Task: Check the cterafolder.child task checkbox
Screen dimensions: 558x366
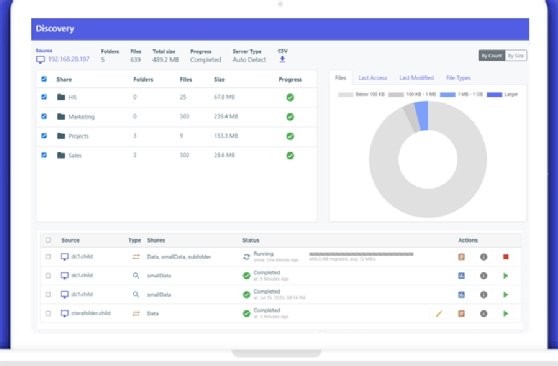Action: pos(48,313)
